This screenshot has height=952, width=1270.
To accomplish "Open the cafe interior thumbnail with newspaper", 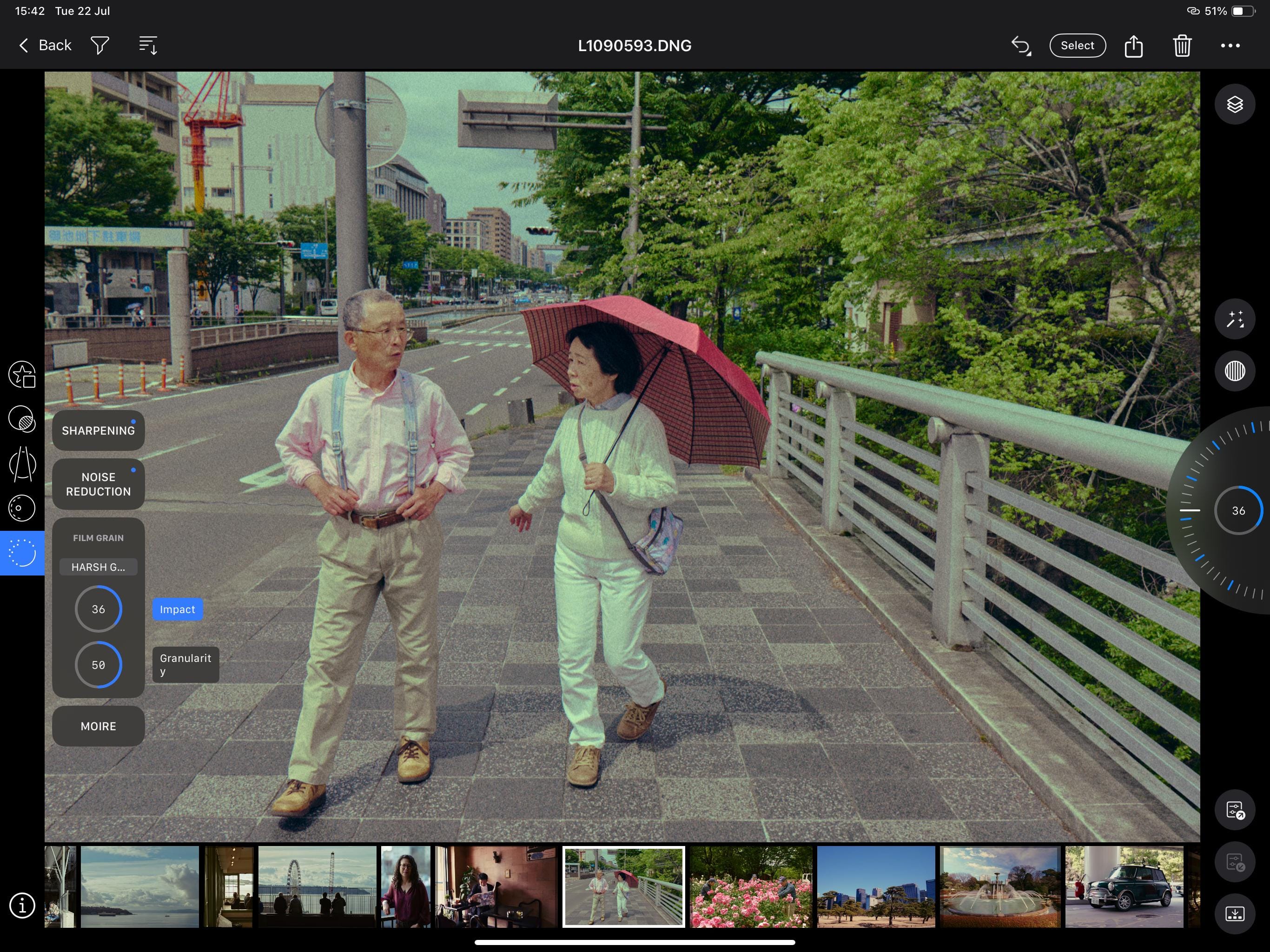I will point(496,886).
